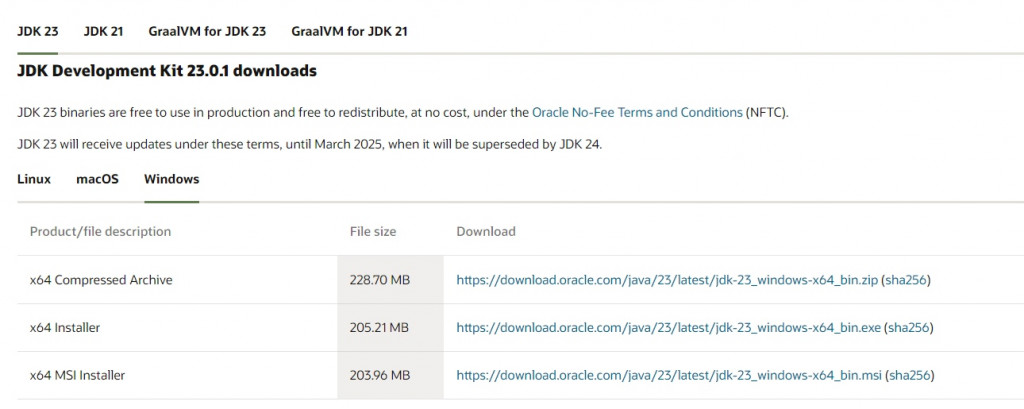Click the 228.70 MB file size cell
This screenshot has height=409, width=1024.
tap(391, 280)
